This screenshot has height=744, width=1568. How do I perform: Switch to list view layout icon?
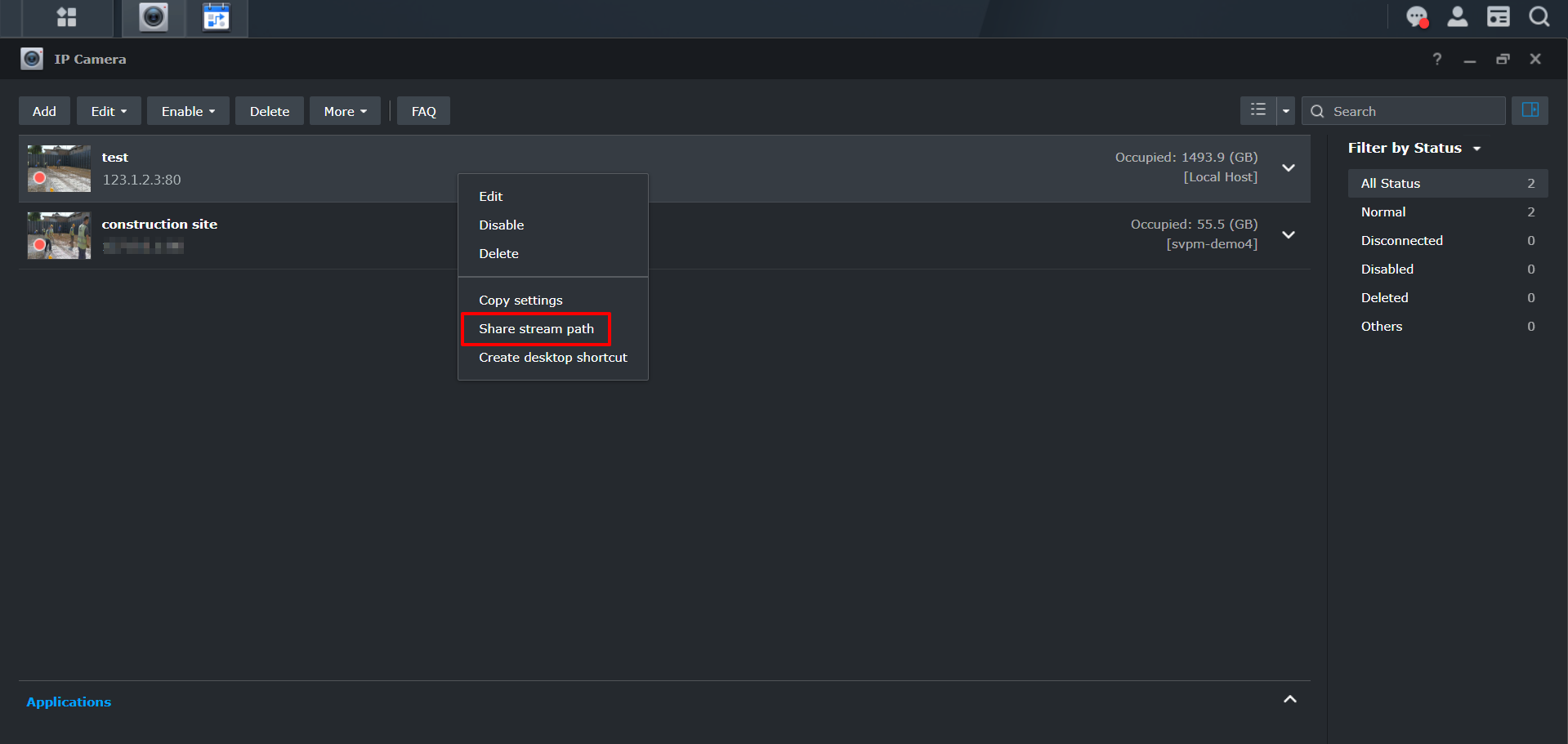point(1258,110)
